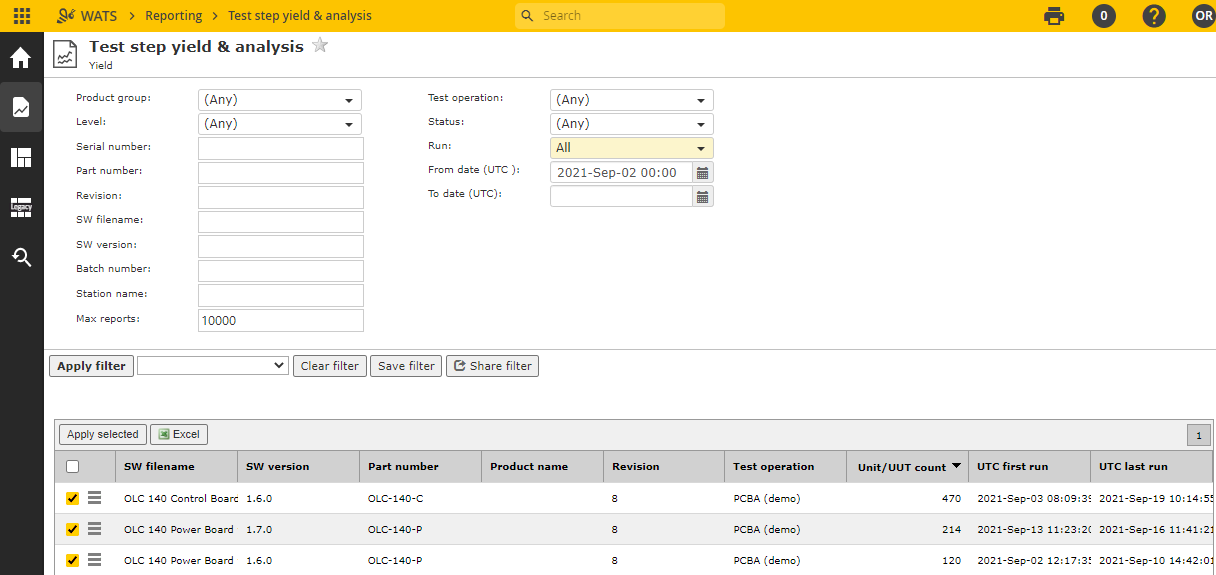Click Share filter button
The image size is (1216, 575).
492,366
